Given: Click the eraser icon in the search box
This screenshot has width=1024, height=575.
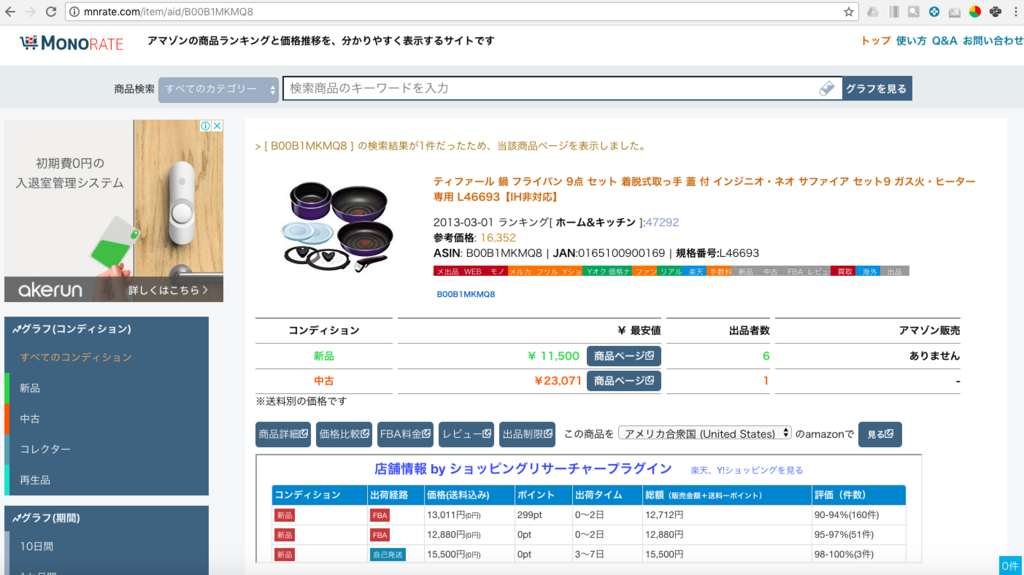Looking at the screenshot, I should click(x=827, y=88).
